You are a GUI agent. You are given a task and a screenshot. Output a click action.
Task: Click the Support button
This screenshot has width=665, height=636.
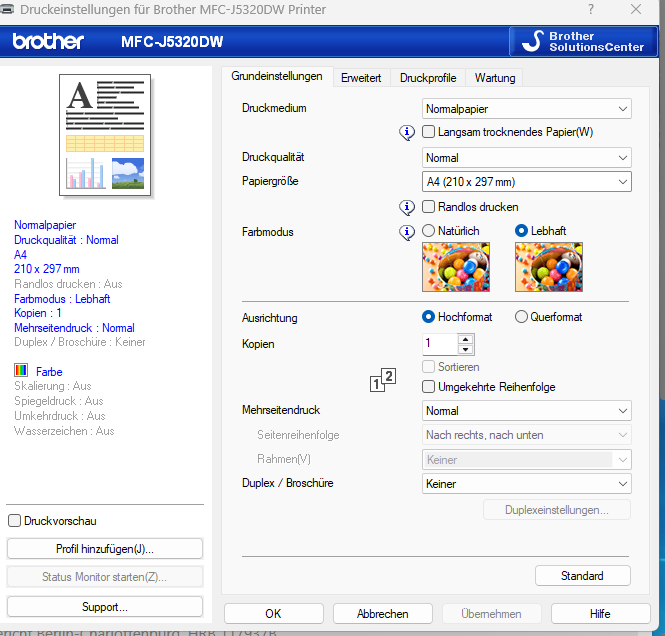coord(105,607)
